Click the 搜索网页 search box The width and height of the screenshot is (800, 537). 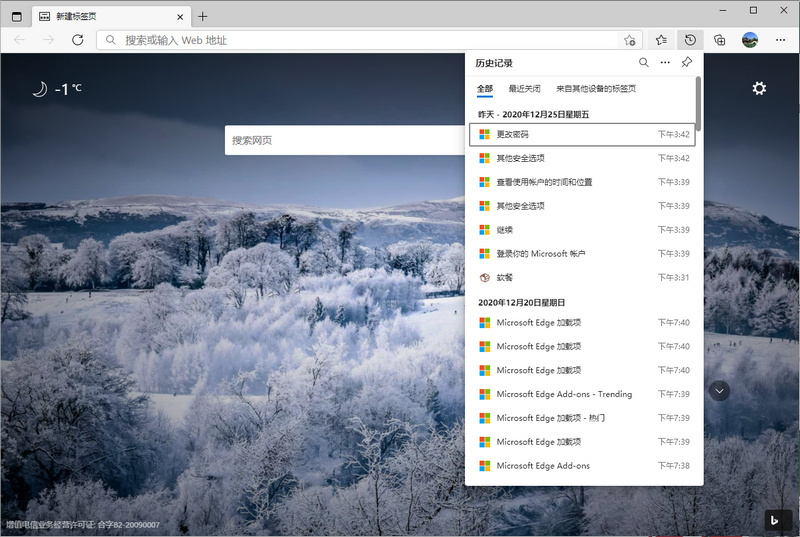click(x=340, y=141)
